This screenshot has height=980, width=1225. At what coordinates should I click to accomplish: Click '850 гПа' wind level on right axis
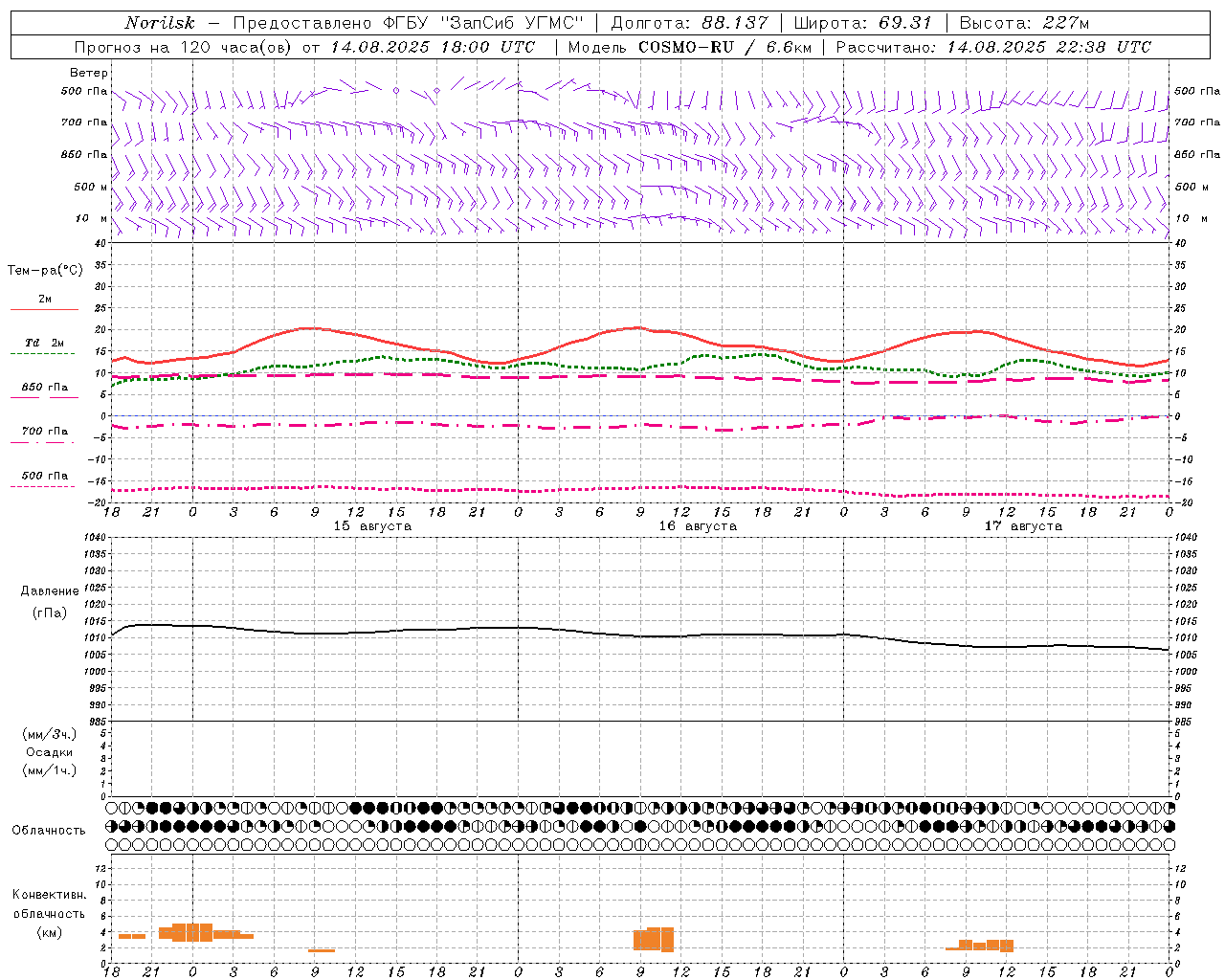[1197, 154]
